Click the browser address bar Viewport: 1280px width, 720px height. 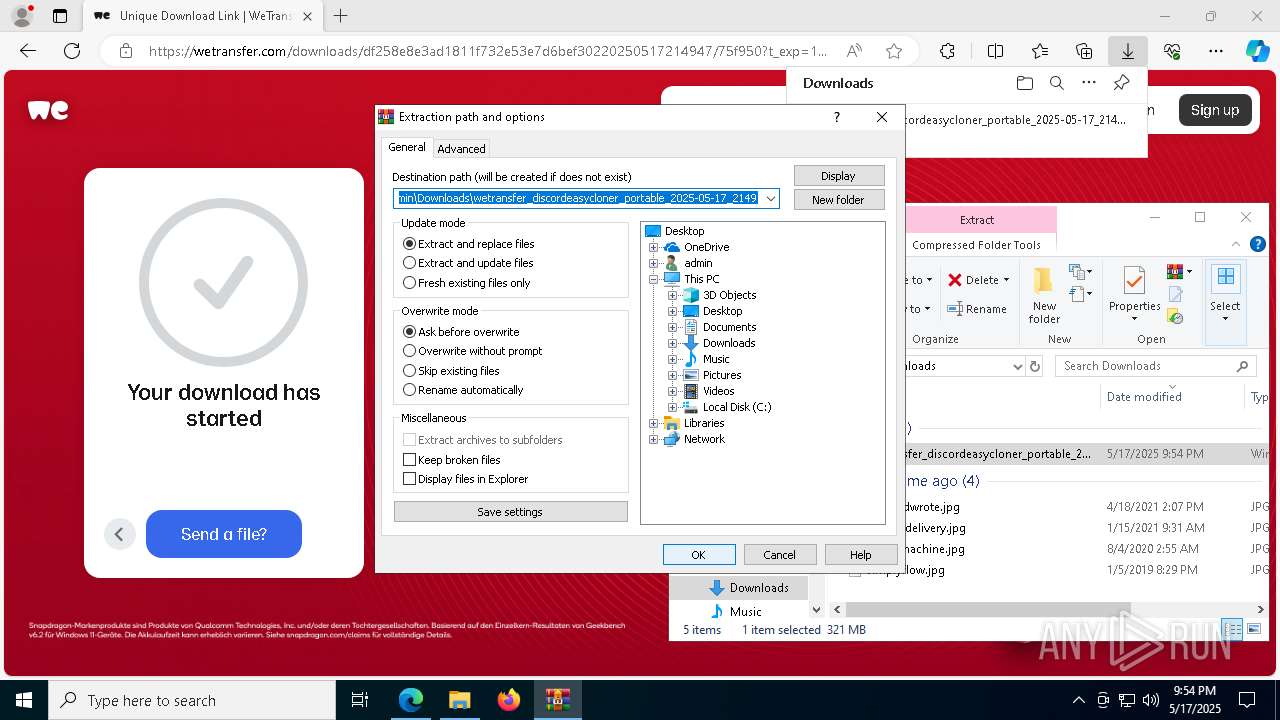click(x=487, y=51)
